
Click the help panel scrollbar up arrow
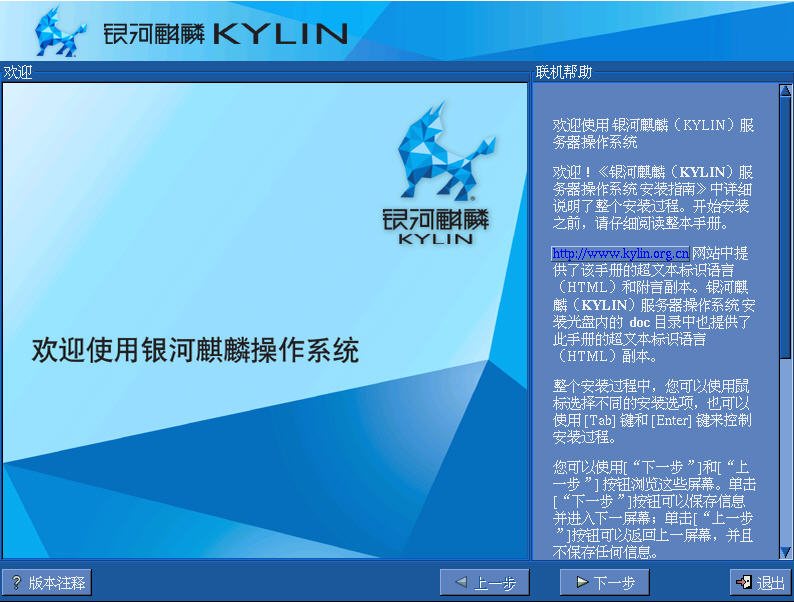[x=785, y=91]
